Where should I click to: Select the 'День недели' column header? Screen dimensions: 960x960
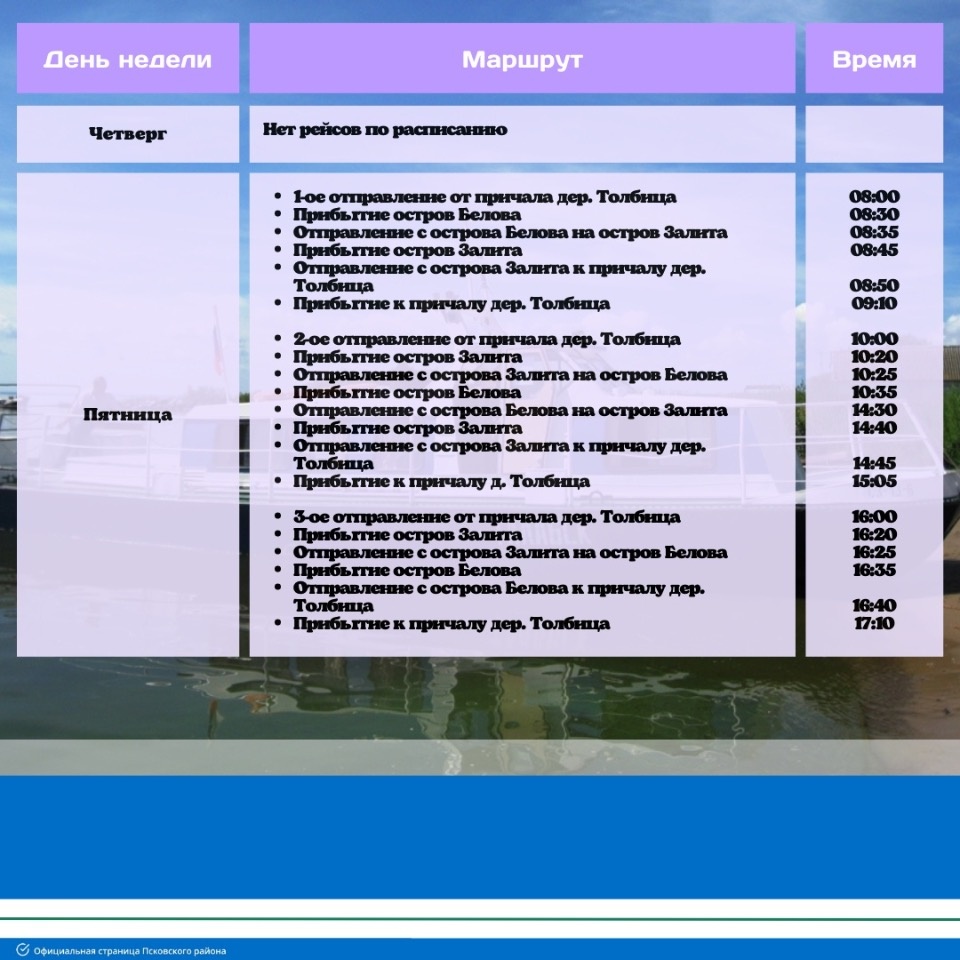coord(128,60)
